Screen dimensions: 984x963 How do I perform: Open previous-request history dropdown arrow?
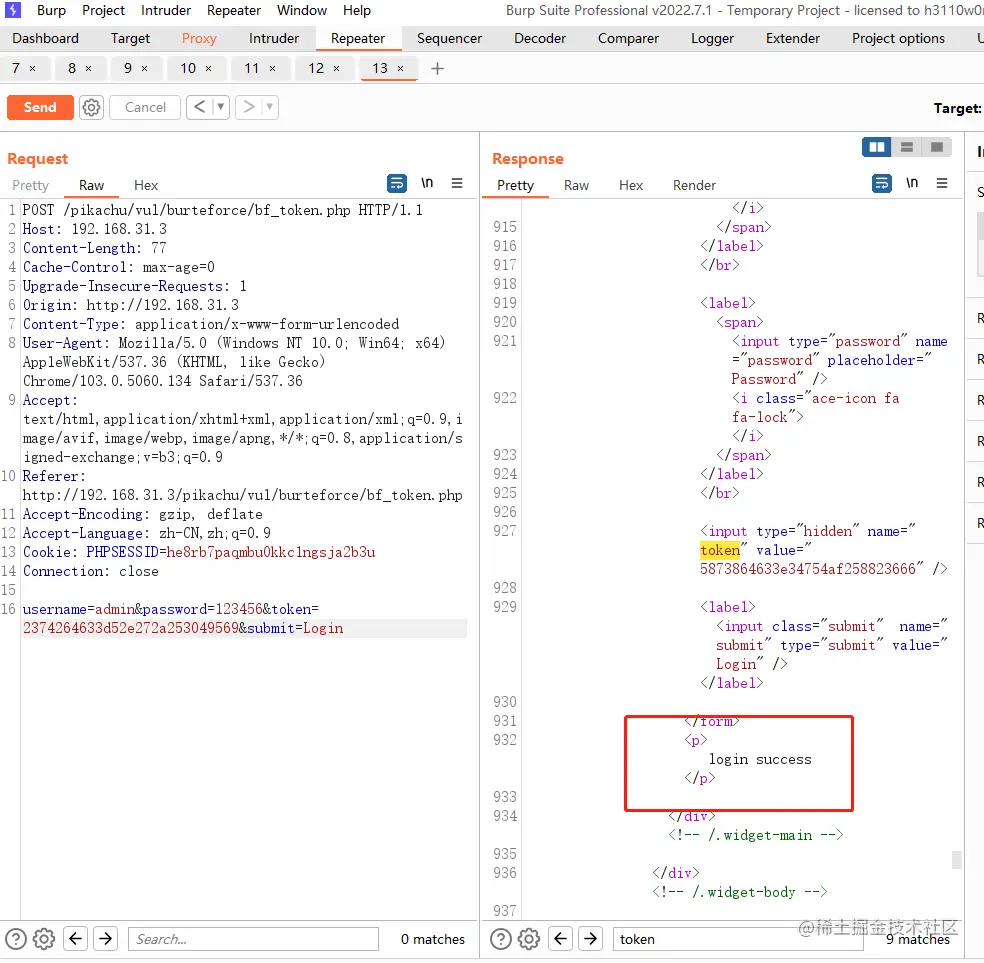pyautogui.click(x=221, y=107)
